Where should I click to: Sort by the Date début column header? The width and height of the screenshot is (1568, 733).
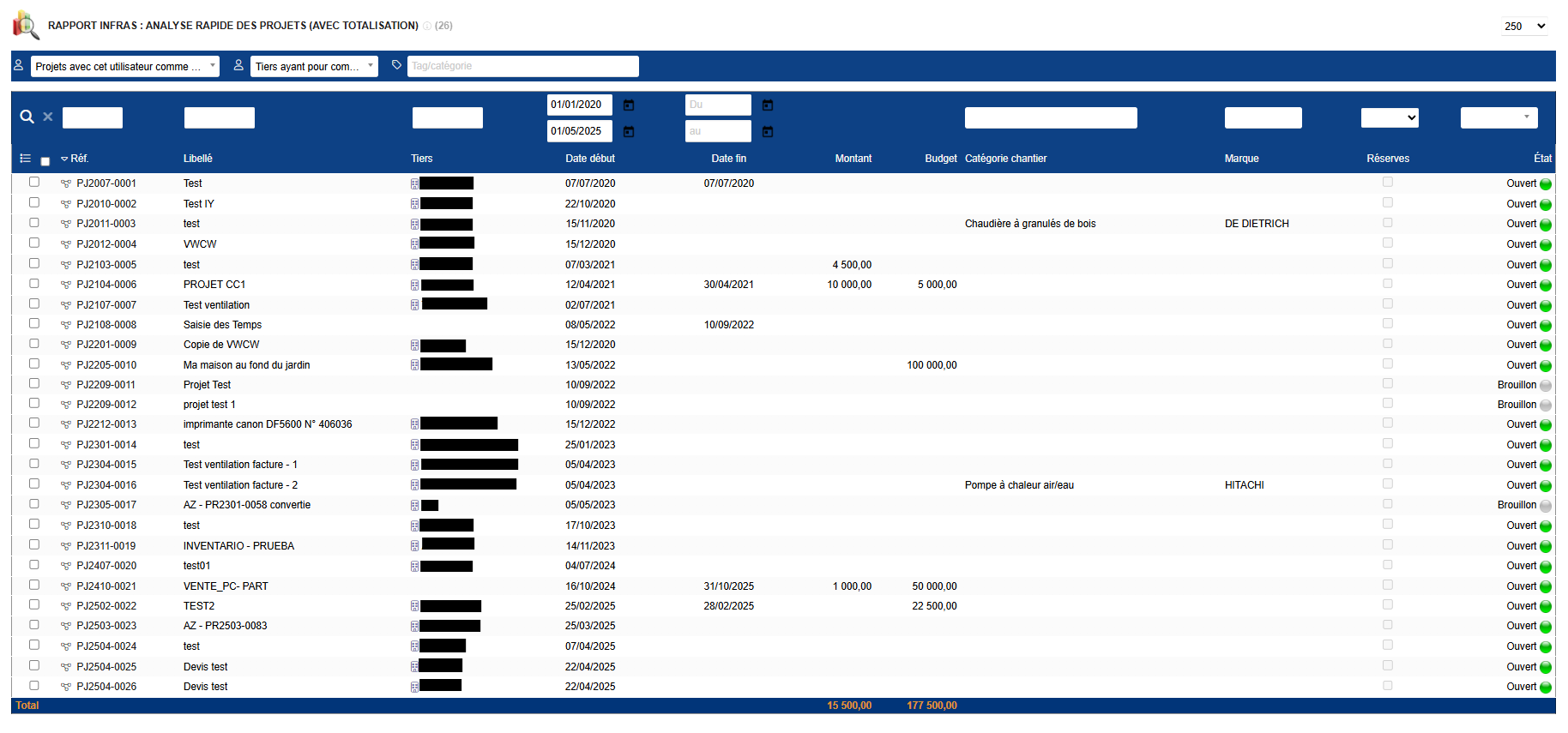point(590,159)
